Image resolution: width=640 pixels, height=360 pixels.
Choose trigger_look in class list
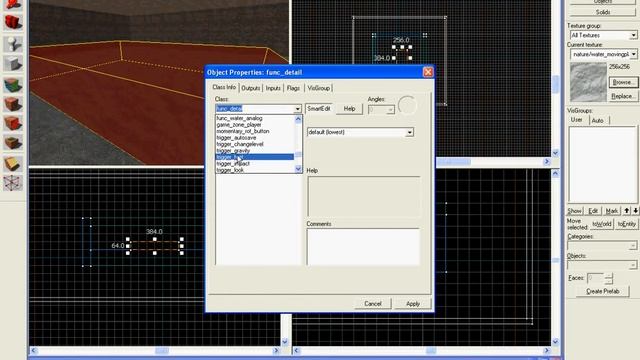tap(255, 170)
